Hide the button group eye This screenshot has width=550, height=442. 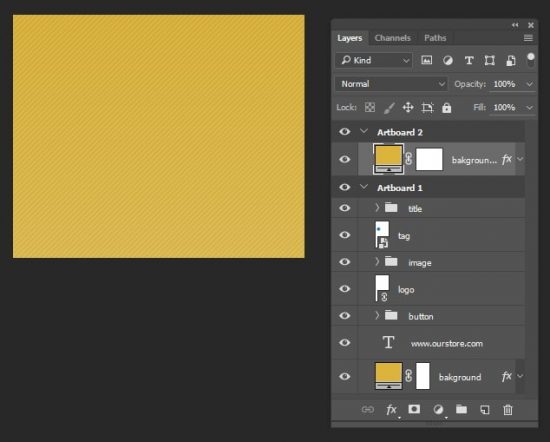(x=345, y=316)
